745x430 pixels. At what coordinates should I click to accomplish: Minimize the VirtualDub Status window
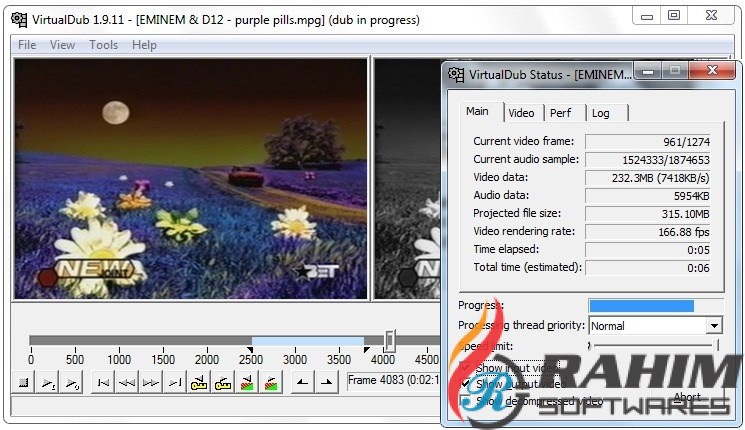coord(647,71)
